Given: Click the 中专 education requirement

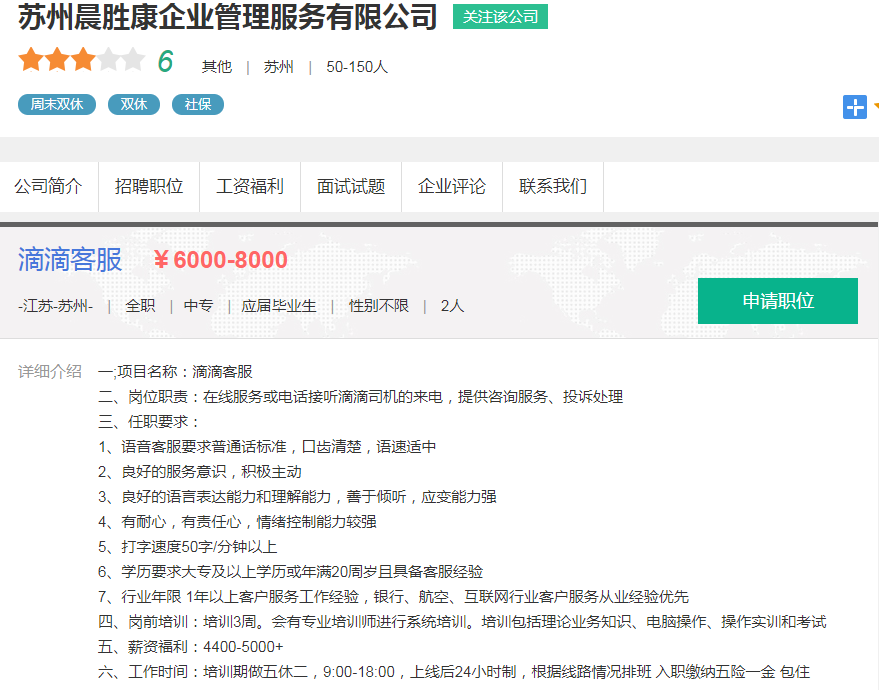Looking at the screenshot, I should click(x=198, y=306).
